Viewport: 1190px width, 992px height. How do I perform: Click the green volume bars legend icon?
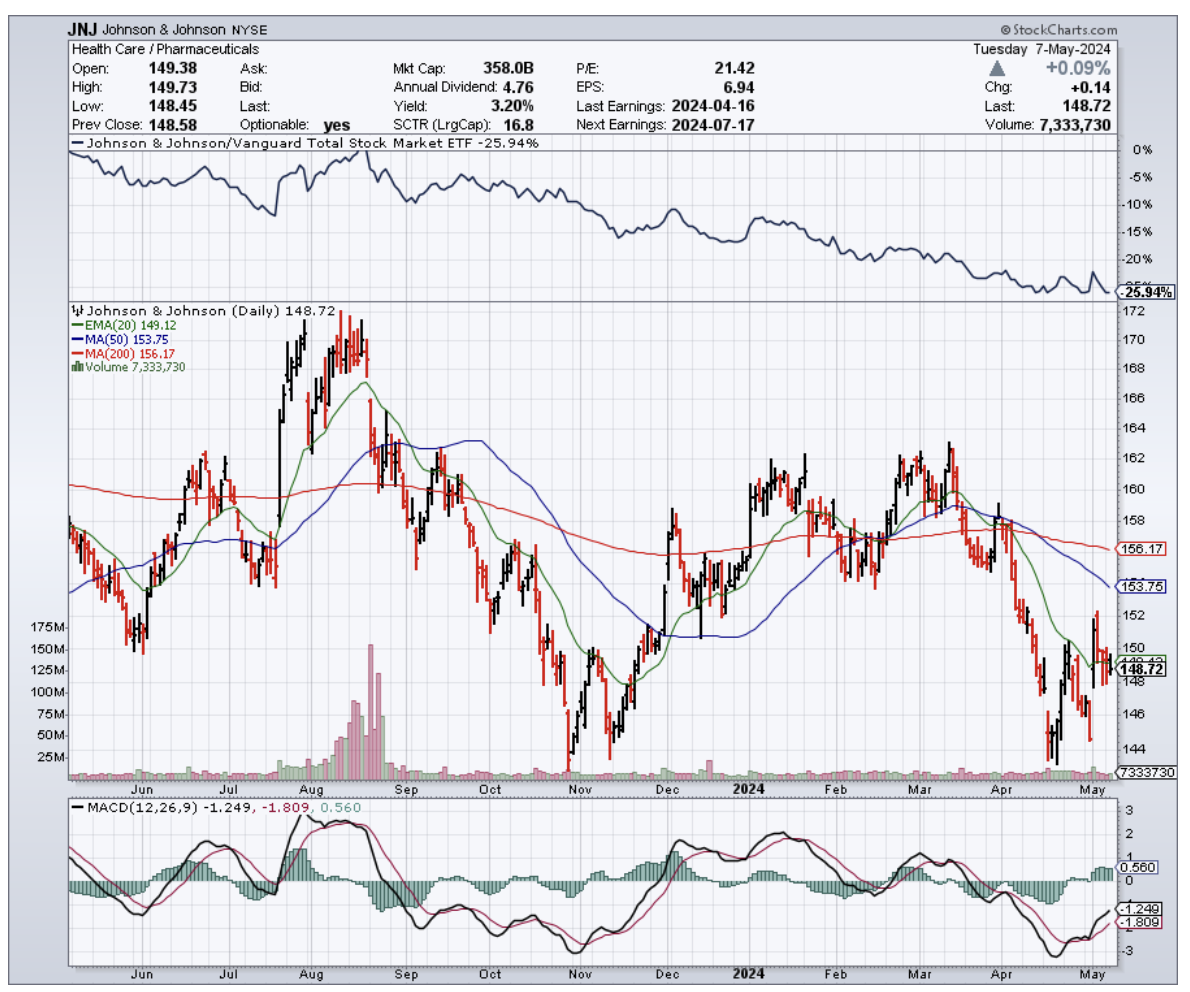[76, 367]
